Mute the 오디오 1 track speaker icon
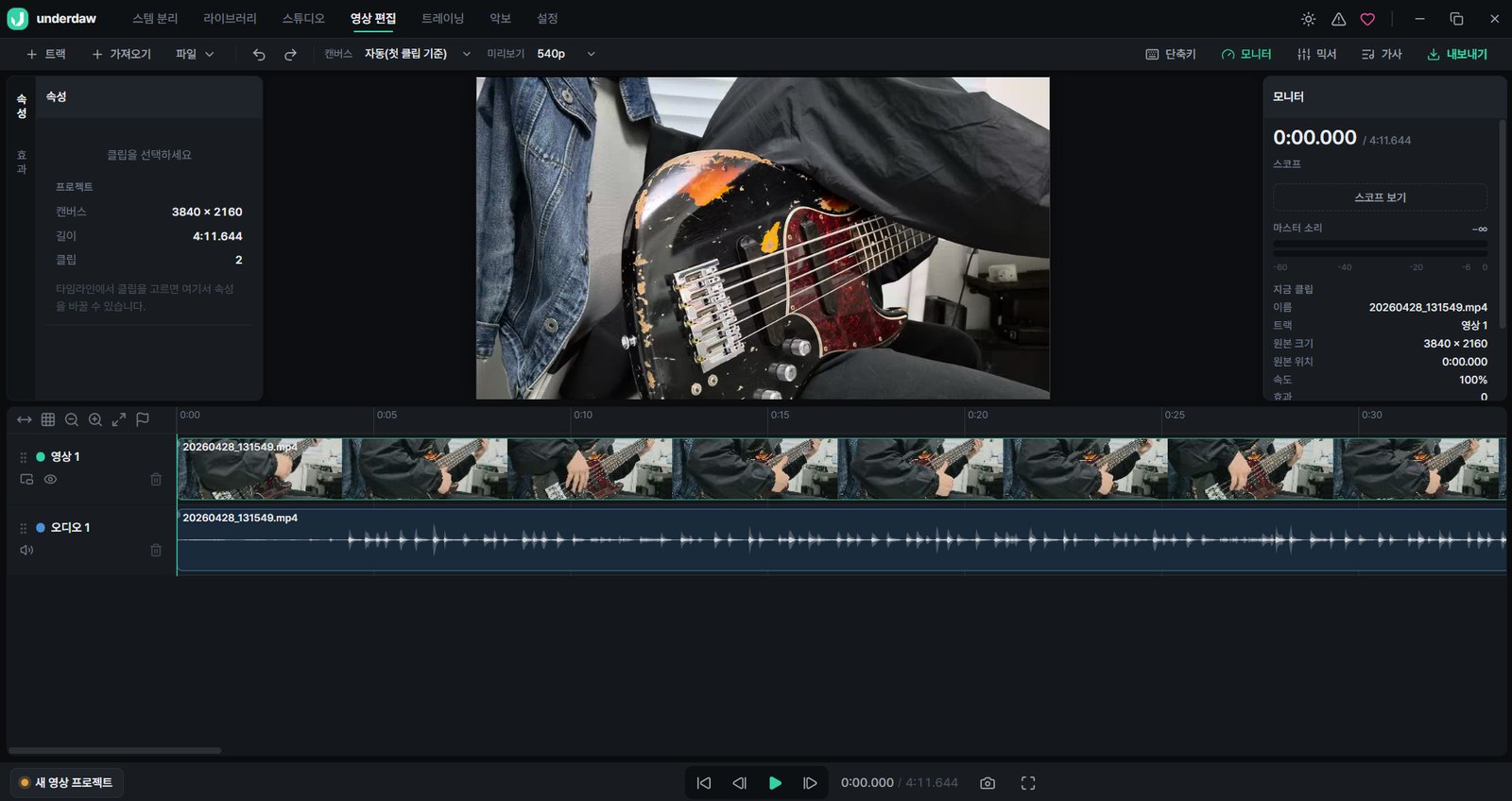1512x801 pixels. click(x=26, y=550)
